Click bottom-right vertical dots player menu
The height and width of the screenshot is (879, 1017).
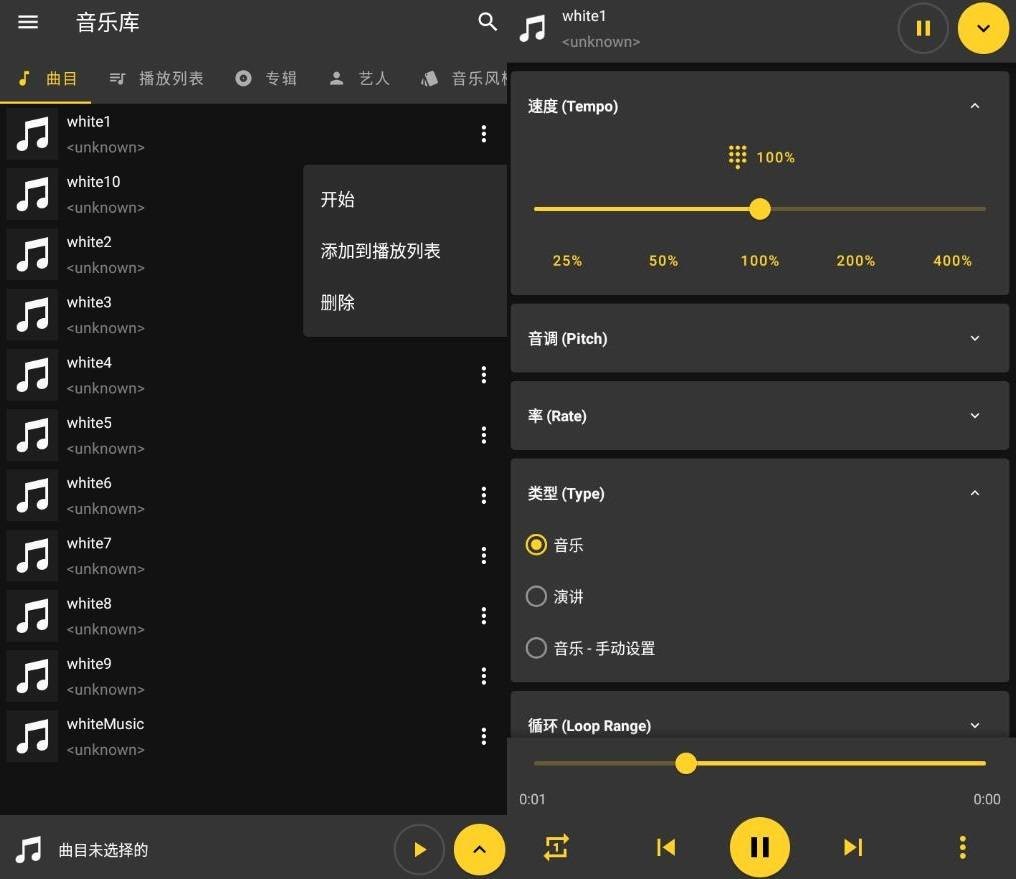pyautogui.click(x=962, y=848)
